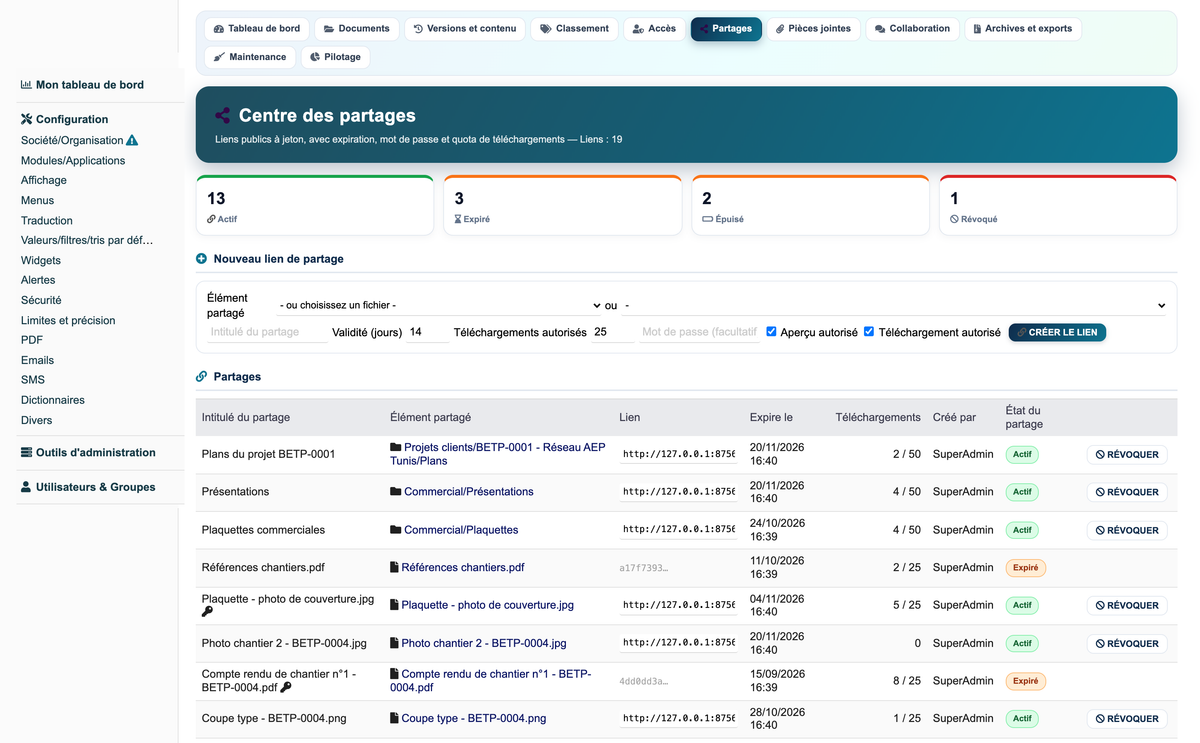Click the Mot de passe field

click(x=699, y=332)
